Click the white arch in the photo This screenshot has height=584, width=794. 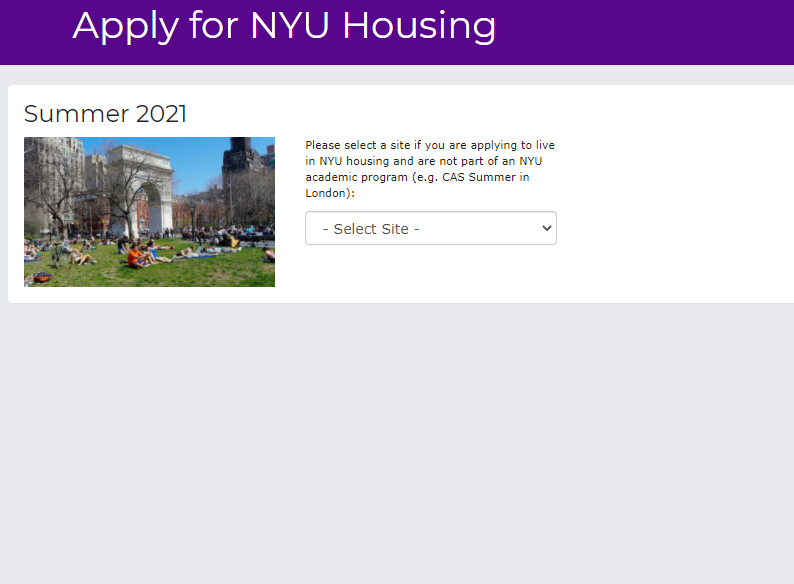click(x=146, y=187)
